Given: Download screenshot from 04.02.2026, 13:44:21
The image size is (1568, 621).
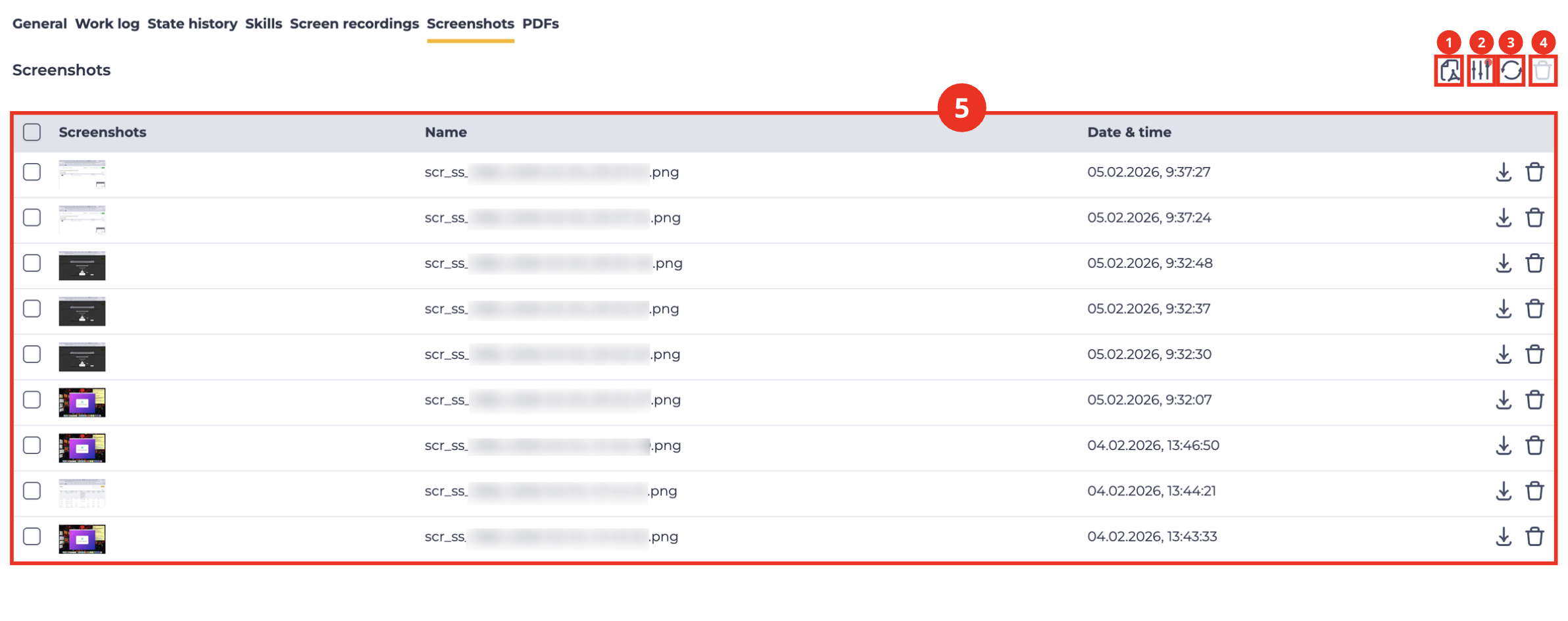Looking at the screenshot, I should (1504, 491).
